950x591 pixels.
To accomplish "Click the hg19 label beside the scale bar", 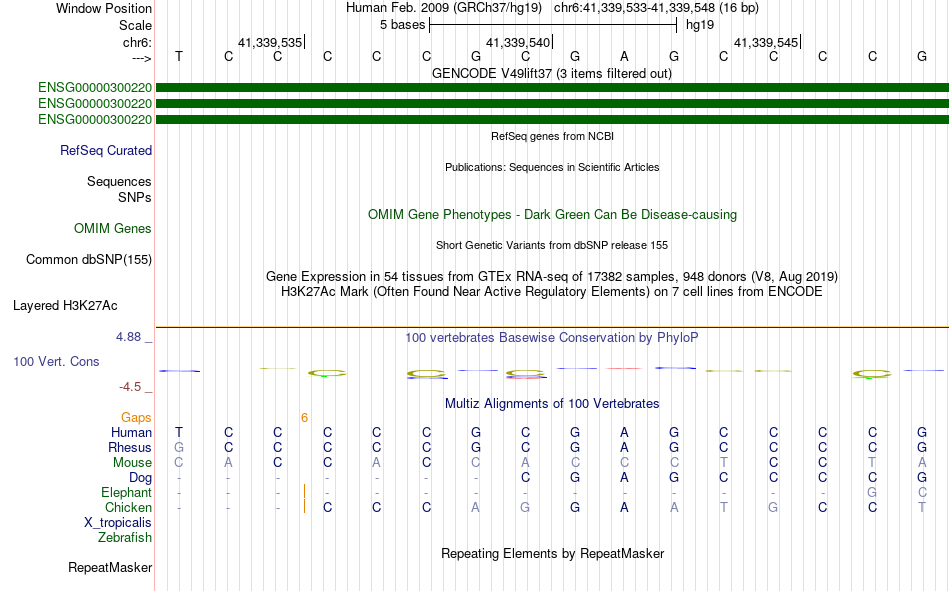I will (x=700, y=25).
